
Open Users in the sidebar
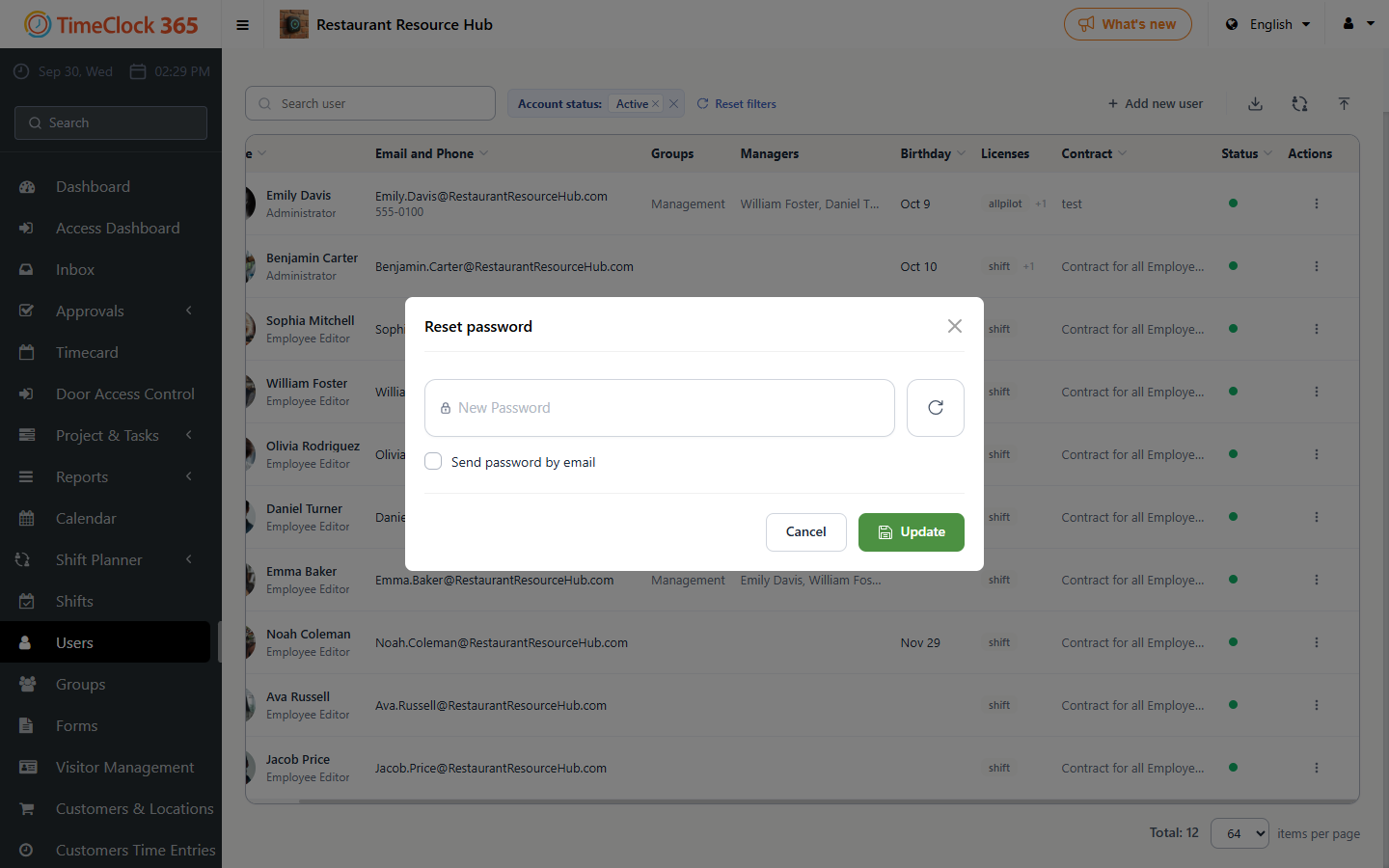(105, 642)
